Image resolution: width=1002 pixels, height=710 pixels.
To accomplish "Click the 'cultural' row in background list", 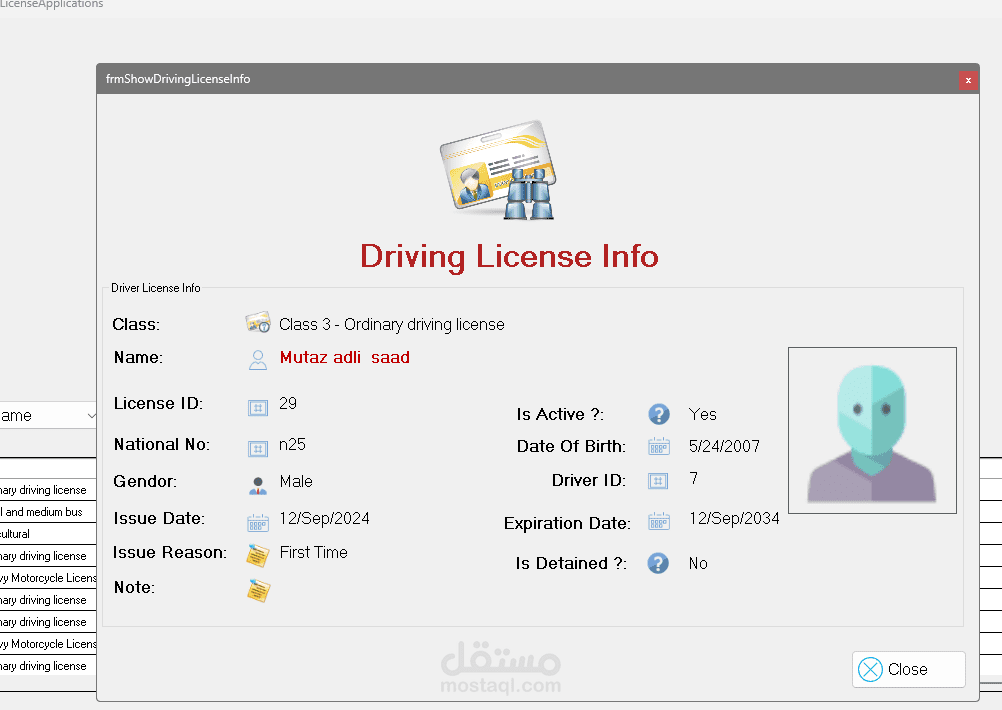I will click(x=48, y=534).
